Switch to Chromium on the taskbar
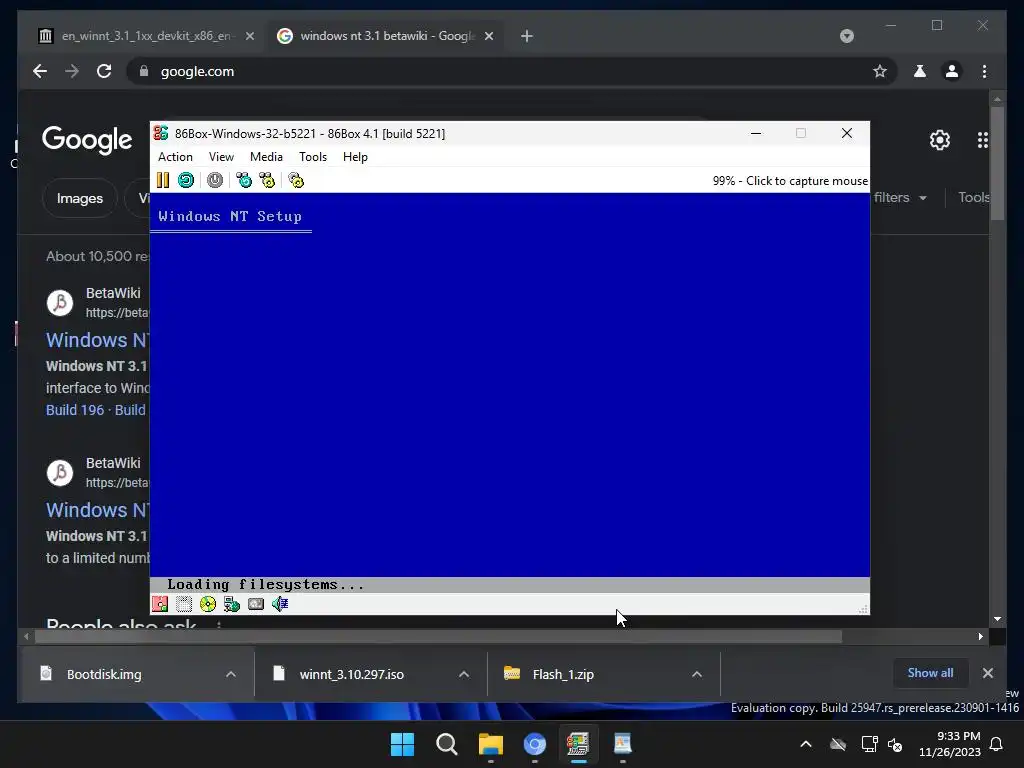 (x=535, y=744)
